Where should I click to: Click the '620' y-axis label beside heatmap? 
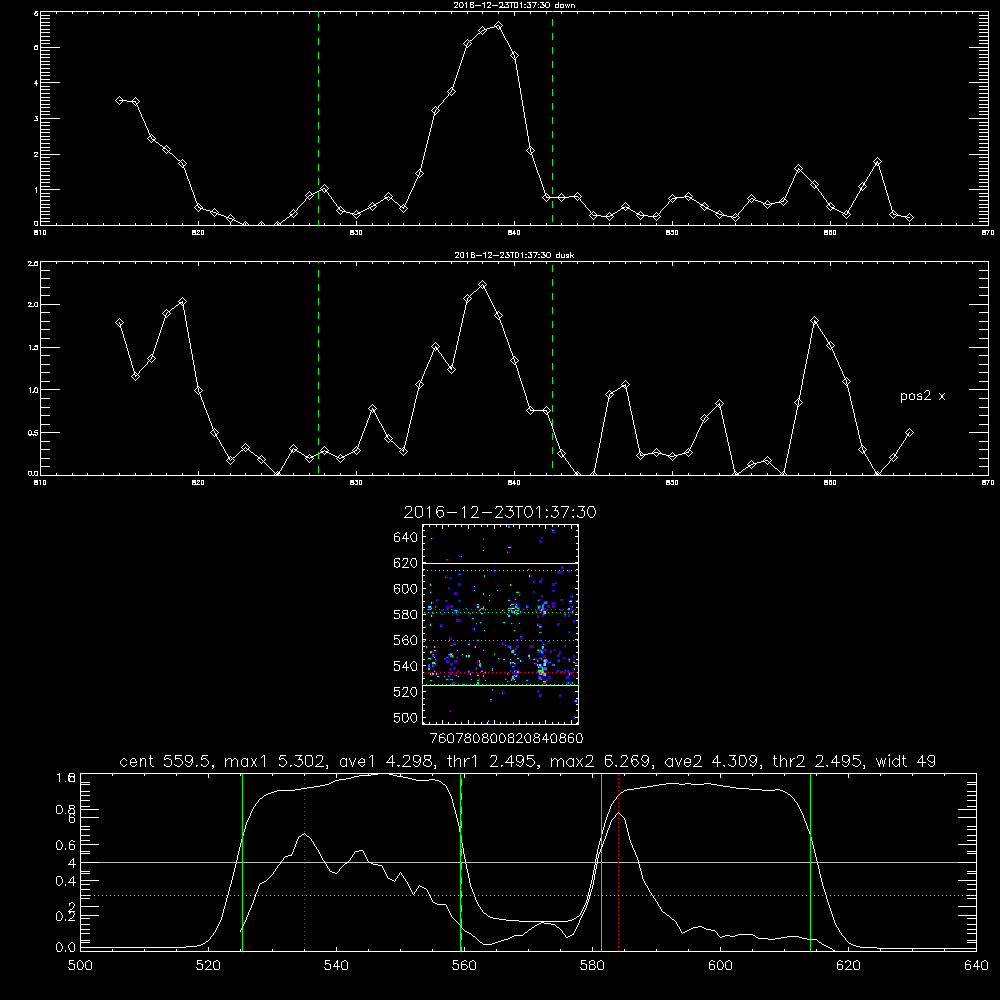[x=406, y=563]
